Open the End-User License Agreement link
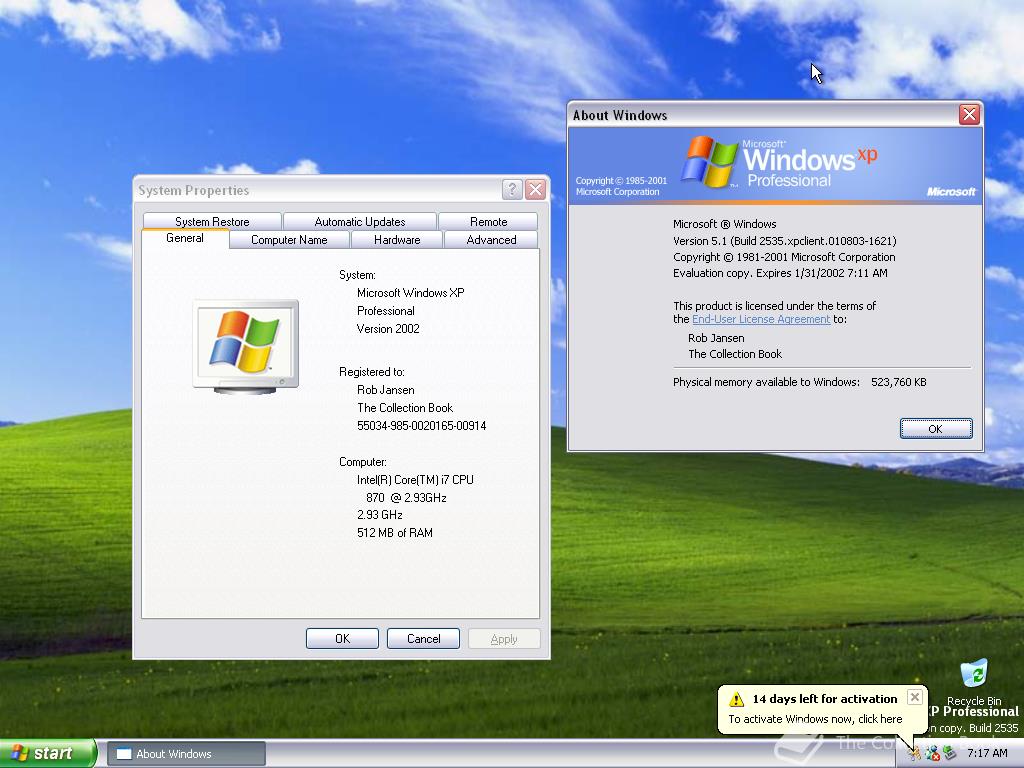This screenshot has height=768, width=1024. (761, 319)
